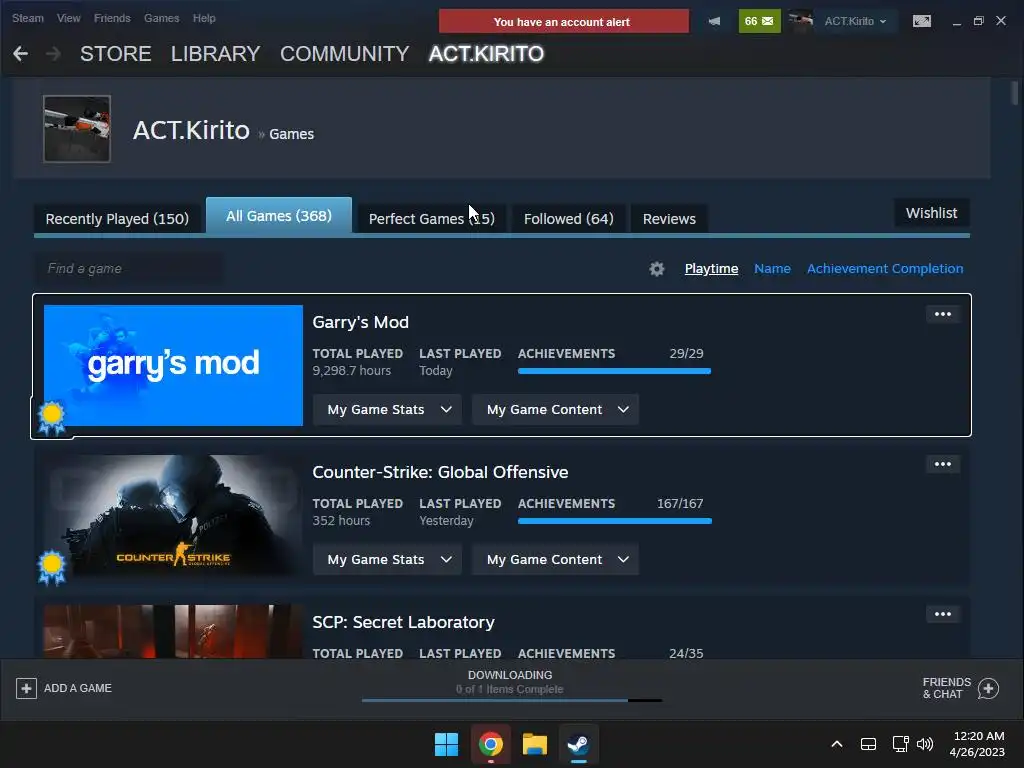Open the ACT.KIRITO profile section
The width and height of the screenshot is (1024, 768).
[x=486, y=54]
